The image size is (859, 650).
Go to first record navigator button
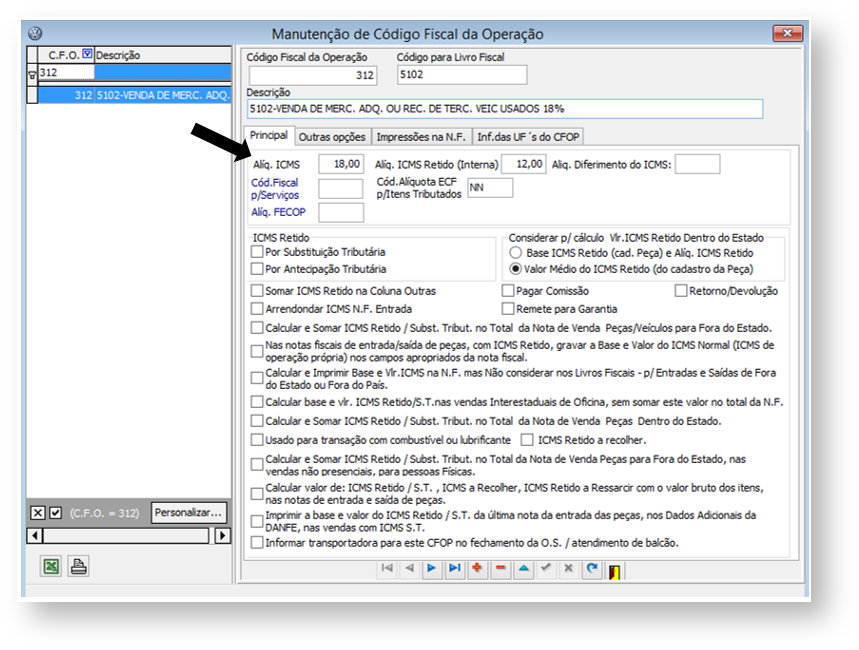tap(387, 568)
